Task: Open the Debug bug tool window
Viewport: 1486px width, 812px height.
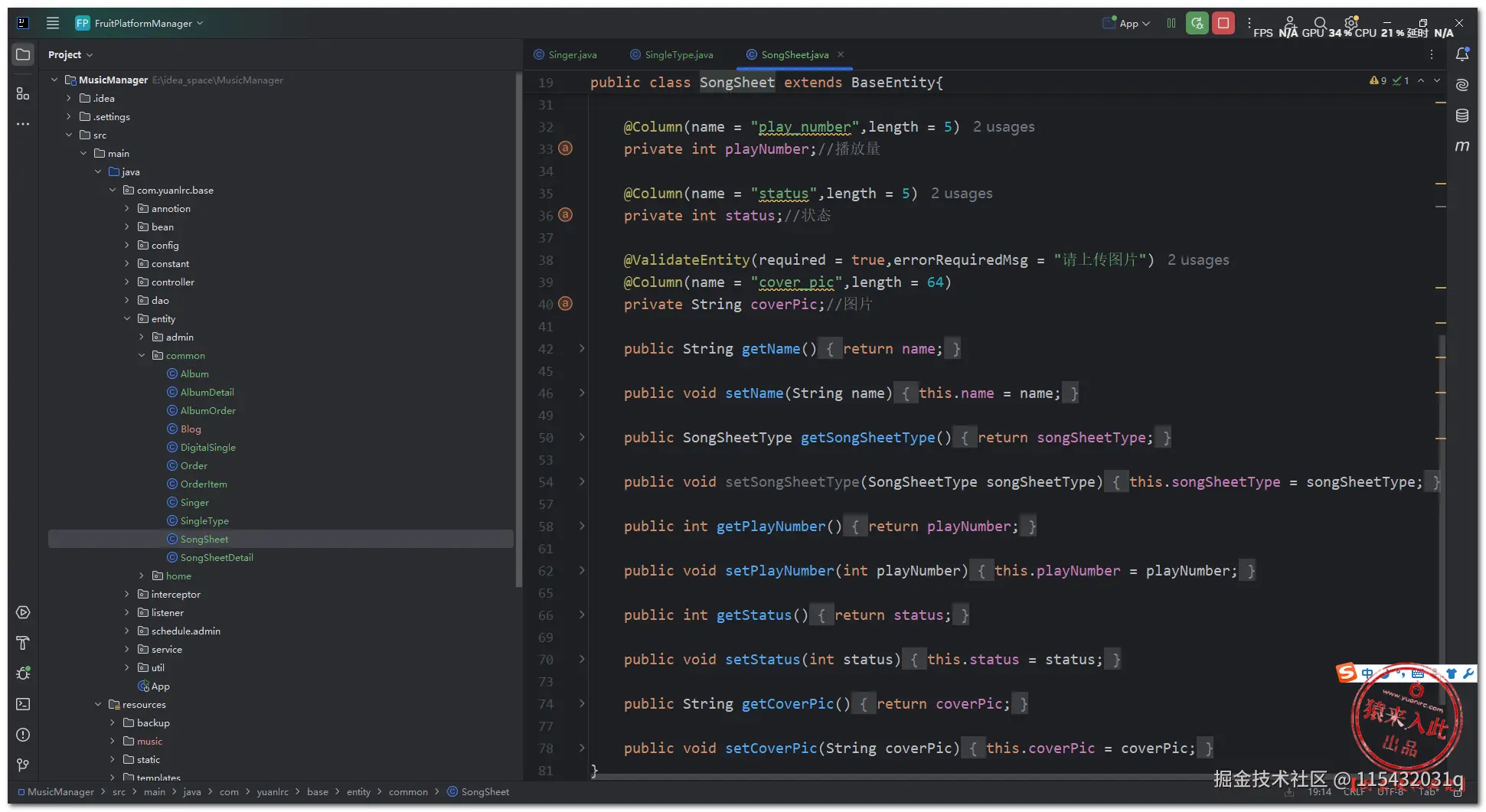Action: (x=23, y=673)
